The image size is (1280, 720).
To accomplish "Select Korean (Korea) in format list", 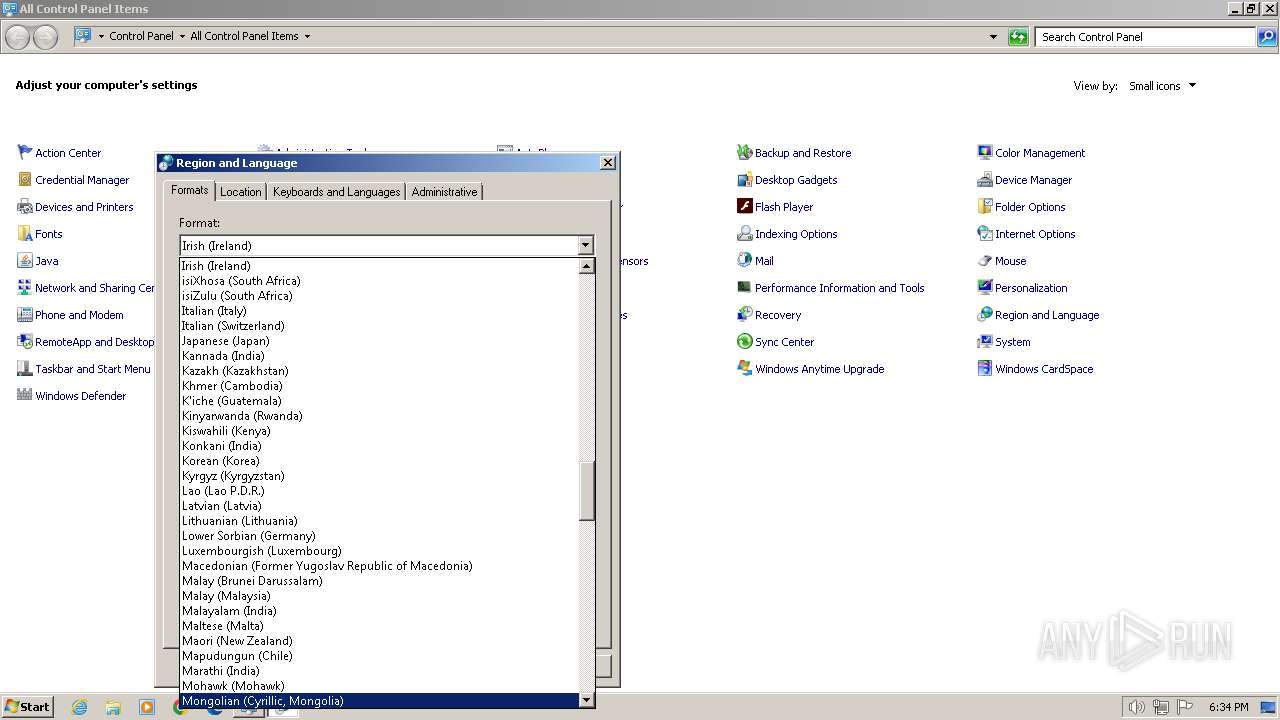I will [x=380, y=461].
